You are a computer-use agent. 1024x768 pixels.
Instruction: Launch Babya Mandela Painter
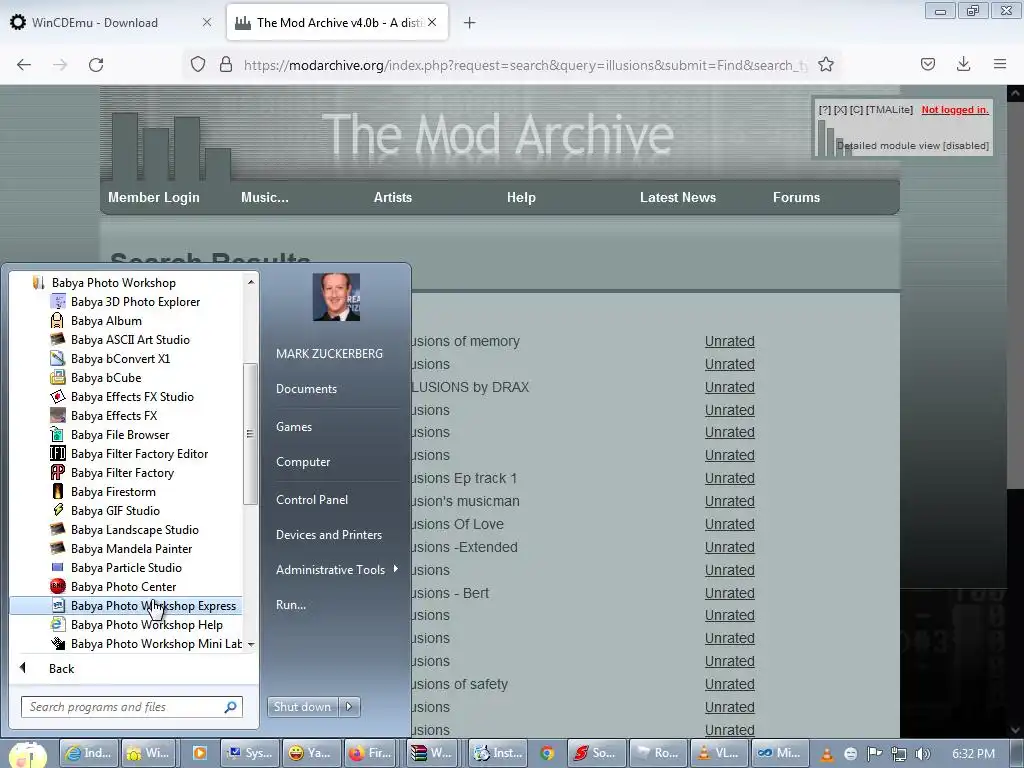click(121, 549)
